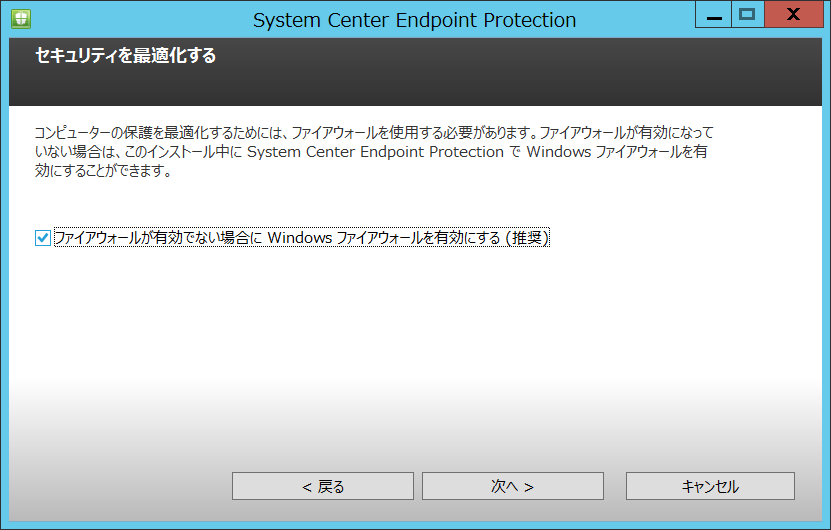
Task: Click the gap between 次へ and キャンセル buttons
Action: click(615, 486)
